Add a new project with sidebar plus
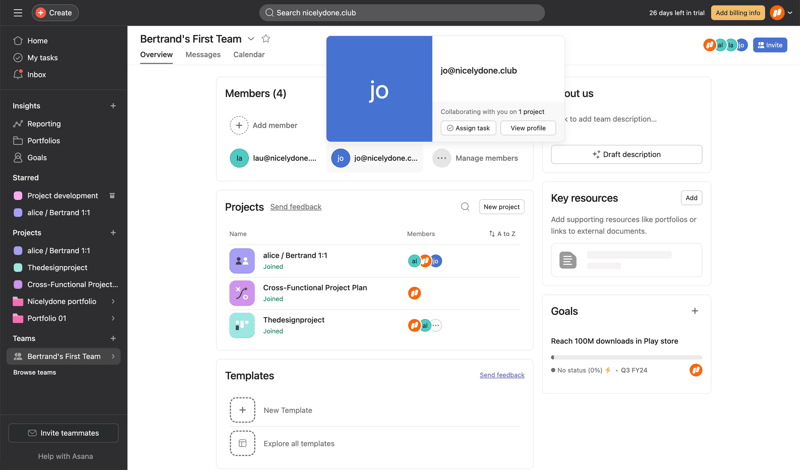Screen dimensions: 800x470 coord(113,233)
